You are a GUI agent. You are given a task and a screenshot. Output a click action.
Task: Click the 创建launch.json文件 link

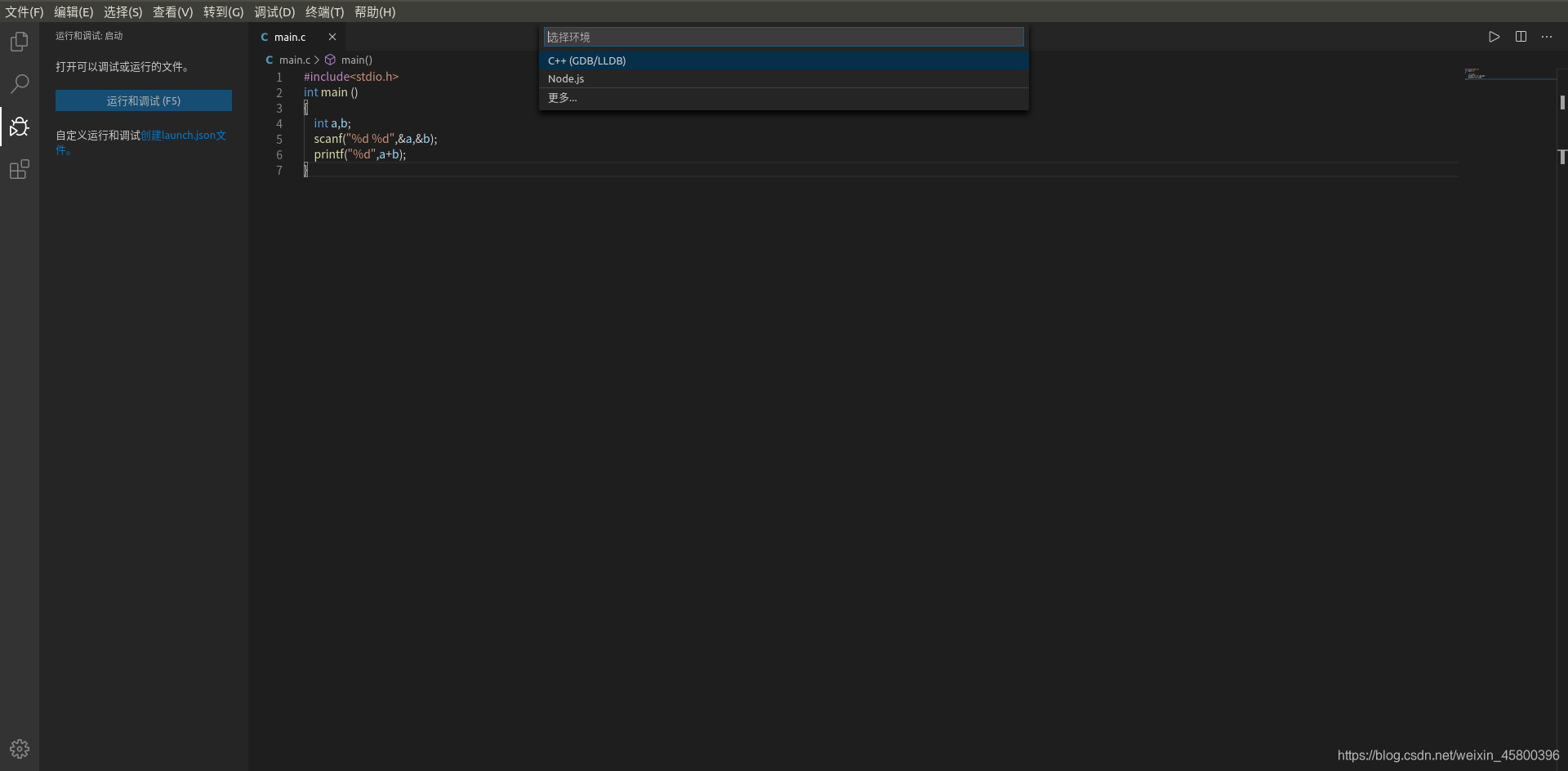tap(183, 136)
